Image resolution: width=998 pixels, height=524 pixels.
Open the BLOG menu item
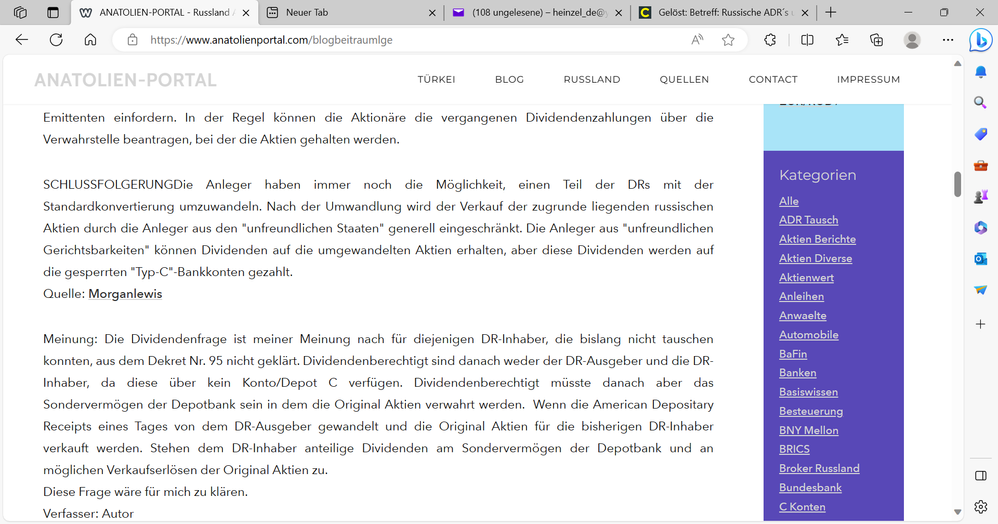point(509,80)
